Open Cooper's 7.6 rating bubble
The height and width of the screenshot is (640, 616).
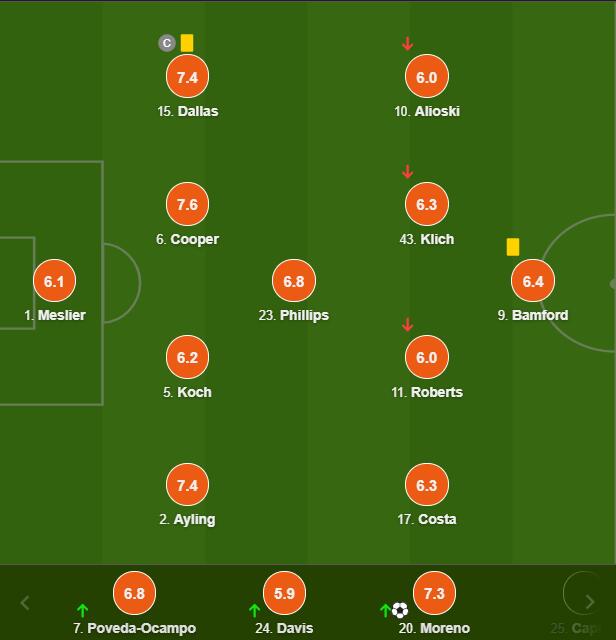point(187,204)
